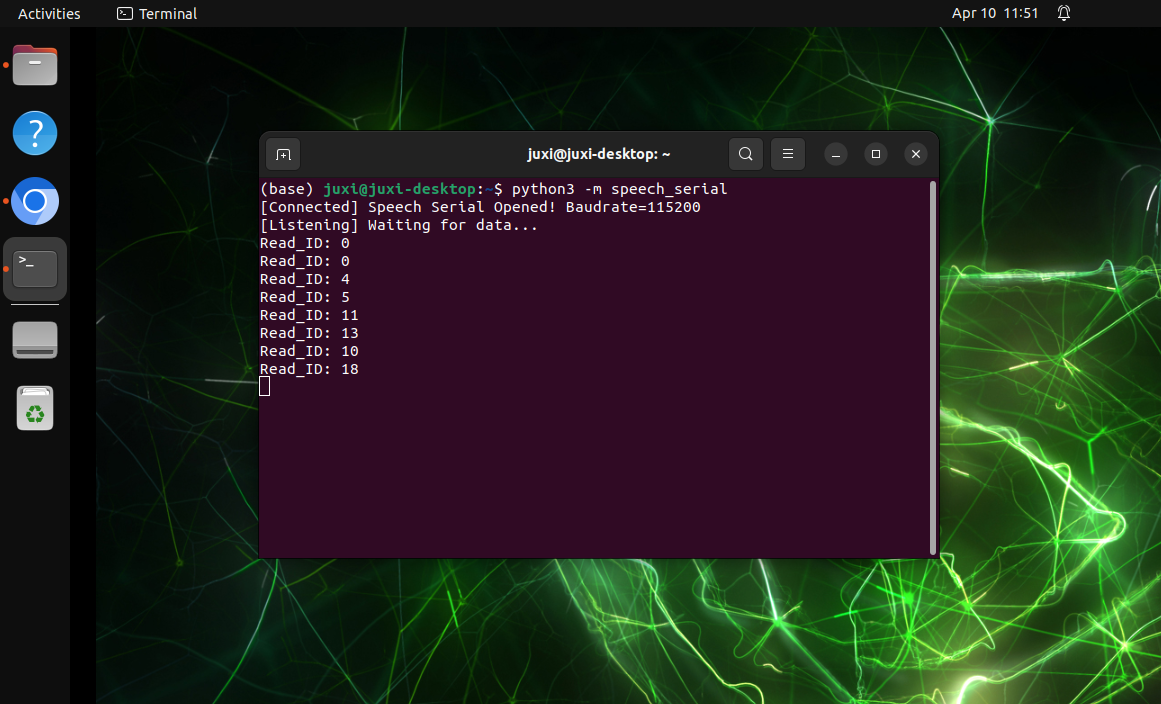This screenshot has height=704, width=1161.
Task: Click the 'juxi@juxi-desktop' prompt text
Action: tap(399, 189)
